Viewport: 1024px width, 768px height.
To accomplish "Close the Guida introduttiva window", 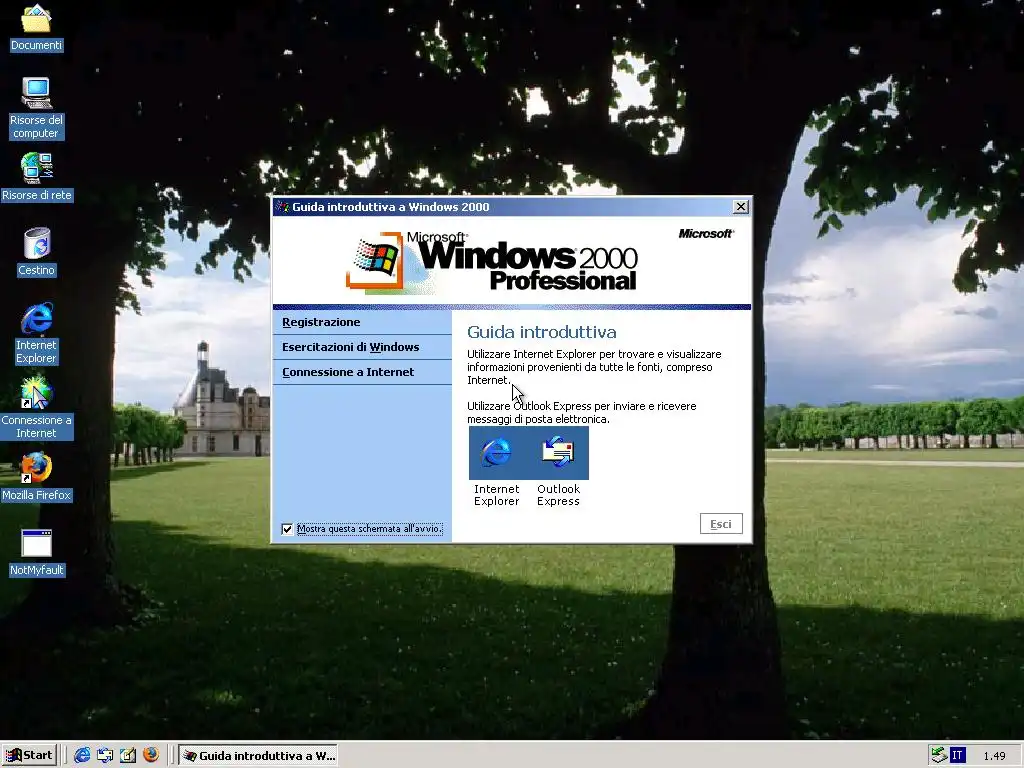I will click(x=741, y=207).
